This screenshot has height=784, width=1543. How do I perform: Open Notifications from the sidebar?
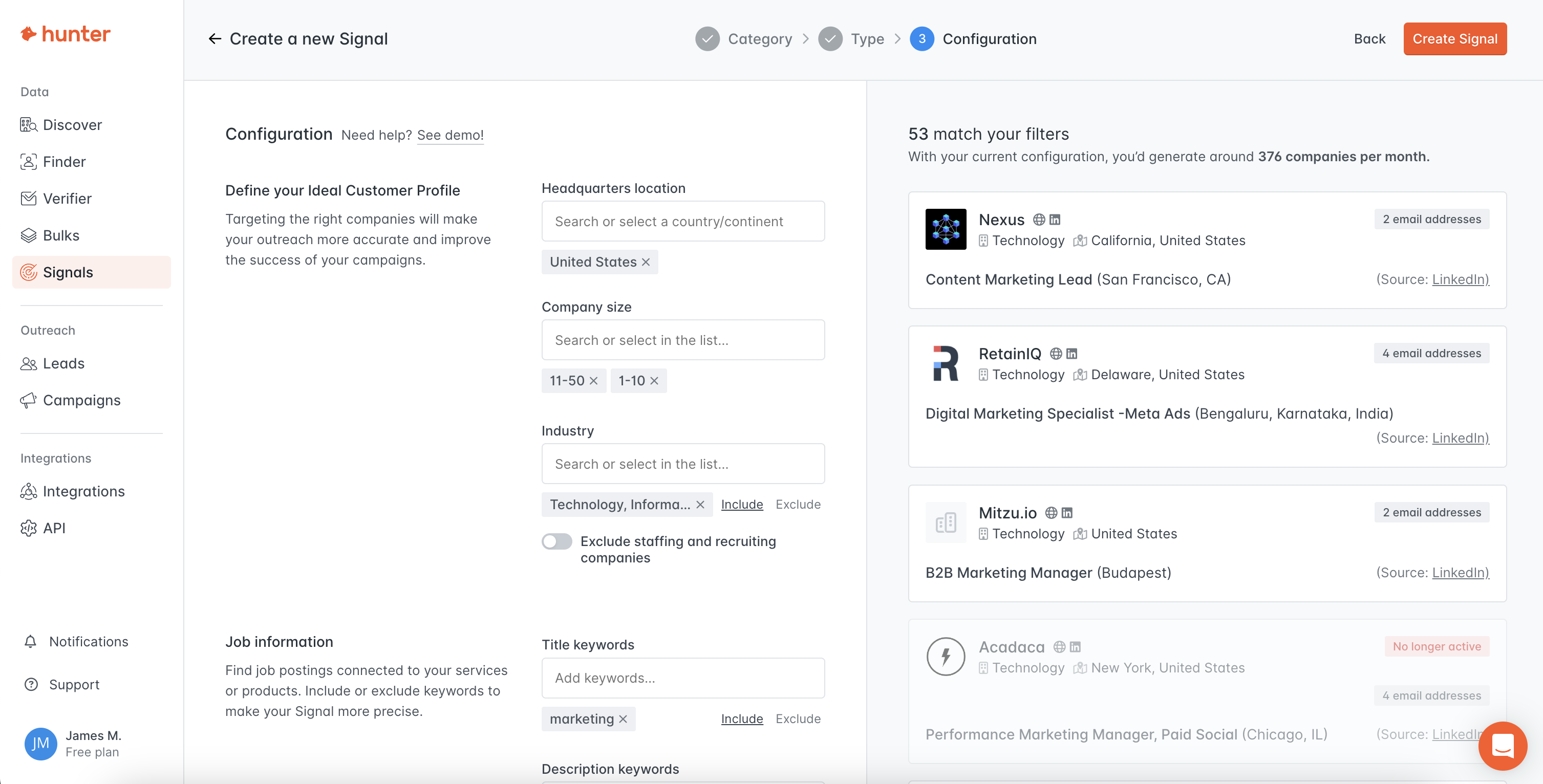pyautogui.click(x=77, y=642)
